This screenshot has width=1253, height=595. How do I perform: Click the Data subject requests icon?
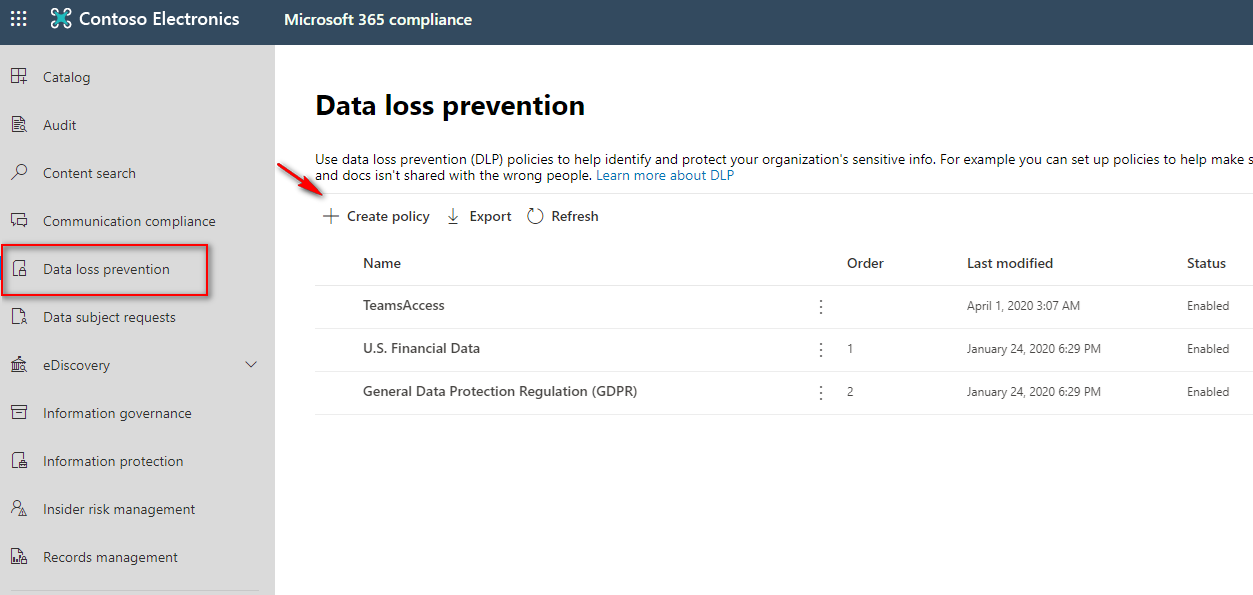pyautogui.click(x=19, y=317)
